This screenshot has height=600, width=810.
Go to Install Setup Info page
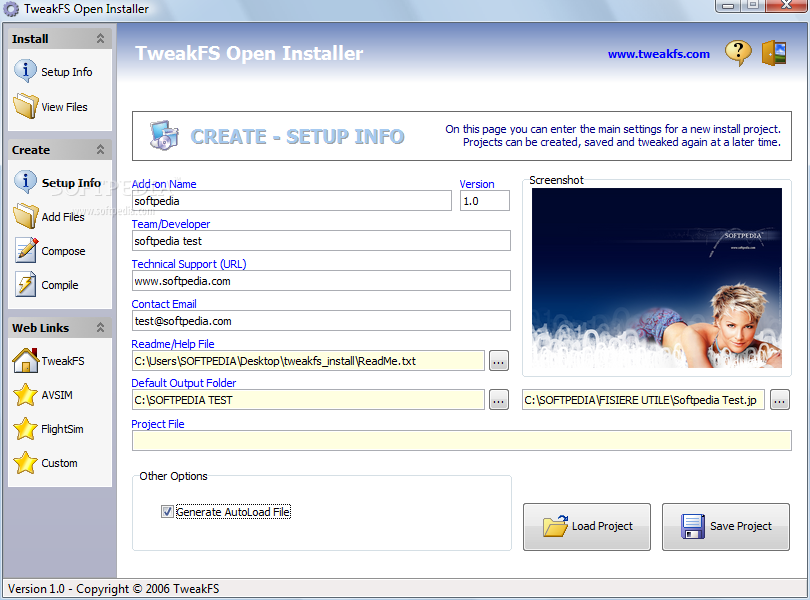coord(67,72)
